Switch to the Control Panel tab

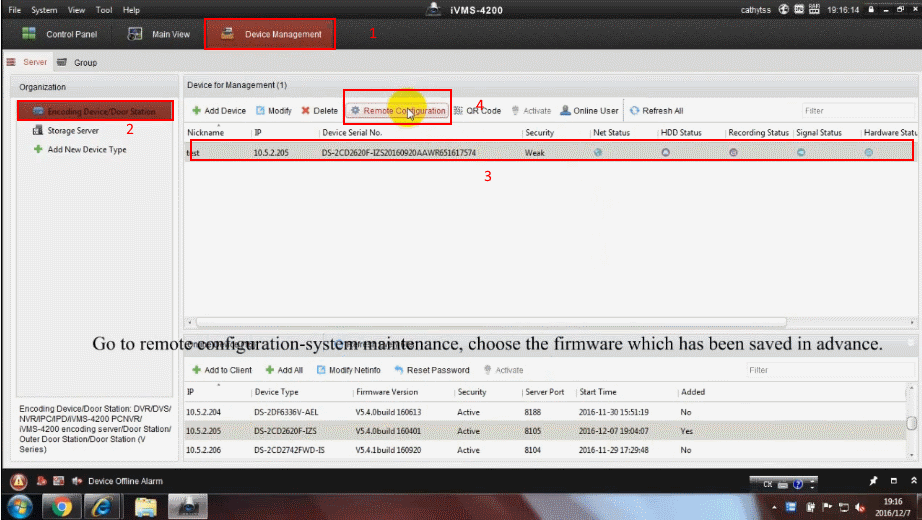click(x=60, y=34)
